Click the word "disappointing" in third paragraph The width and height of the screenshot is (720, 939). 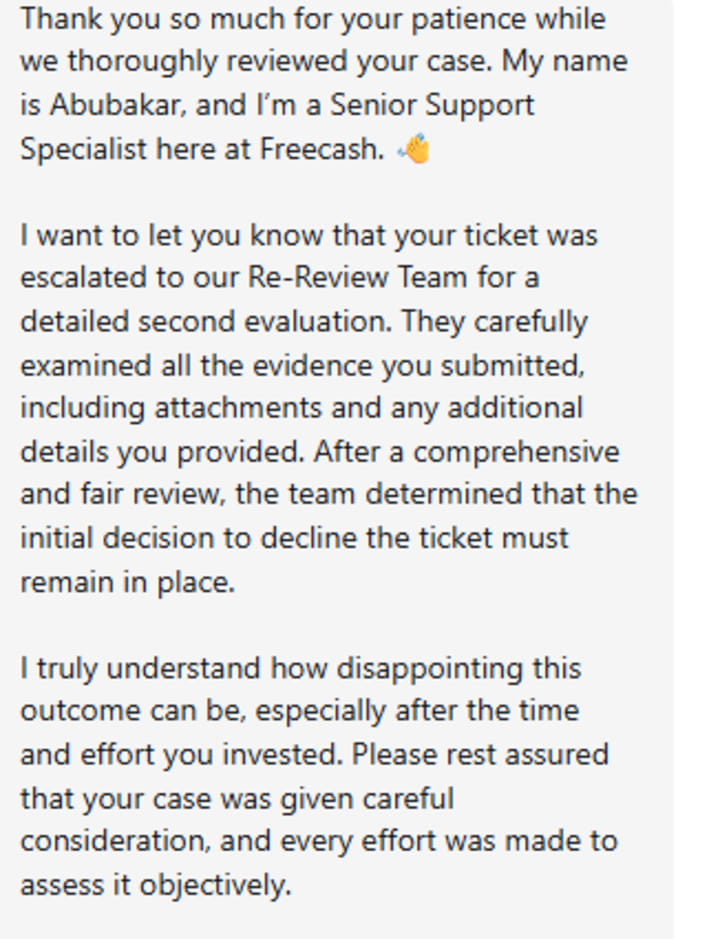429,669
